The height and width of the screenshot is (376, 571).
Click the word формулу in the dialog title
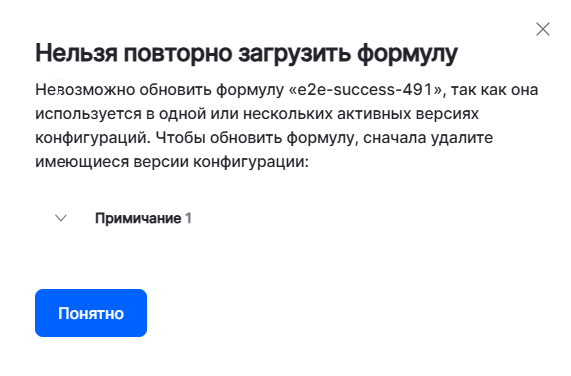pyautogui.click(x=407, y=54)
